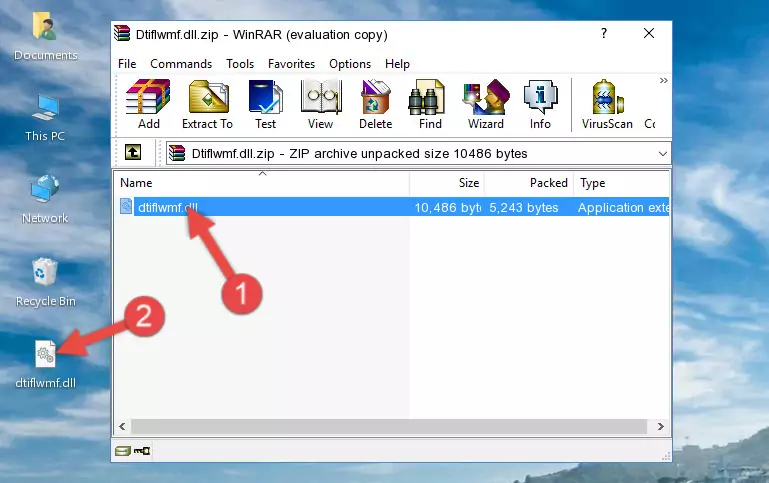Image resolution: width=769 pixels, height=483 pixels.
Task: Click the horizontal scrollbar left arrow
Action: point(123,427)
